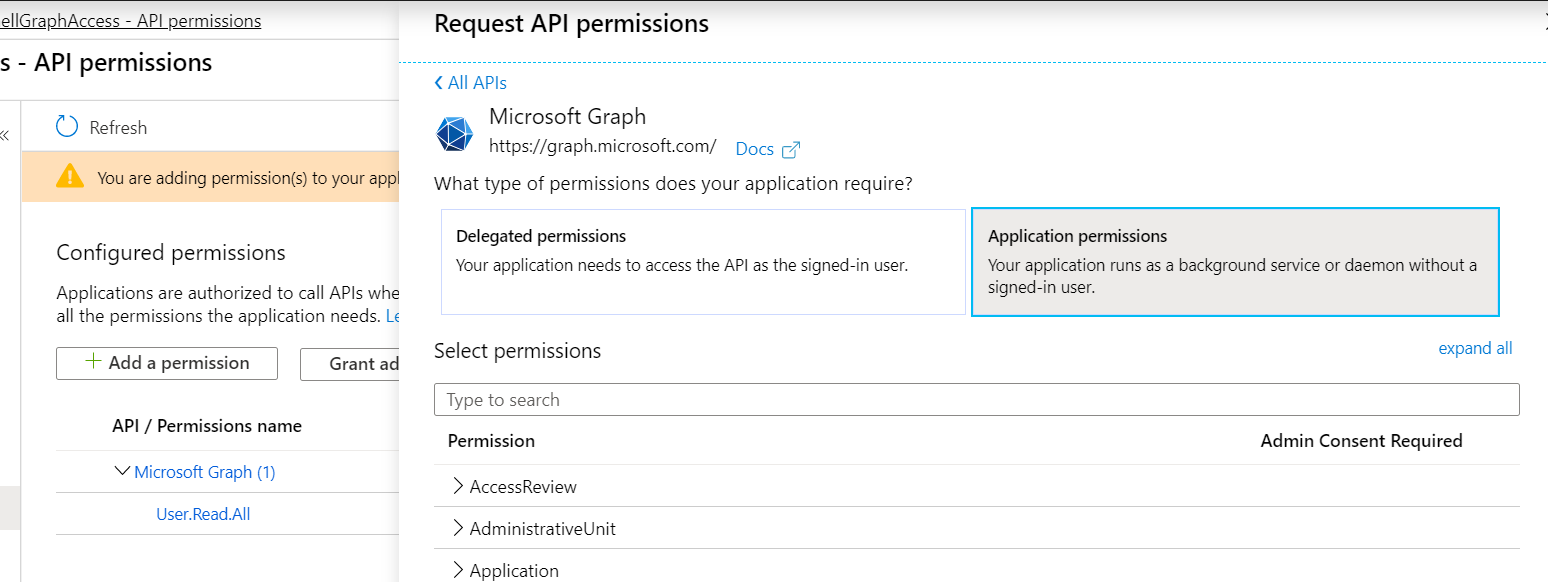Screen dimensions: 1548x582
Task: Click the Add a permission button
Action: coord(167,363)
